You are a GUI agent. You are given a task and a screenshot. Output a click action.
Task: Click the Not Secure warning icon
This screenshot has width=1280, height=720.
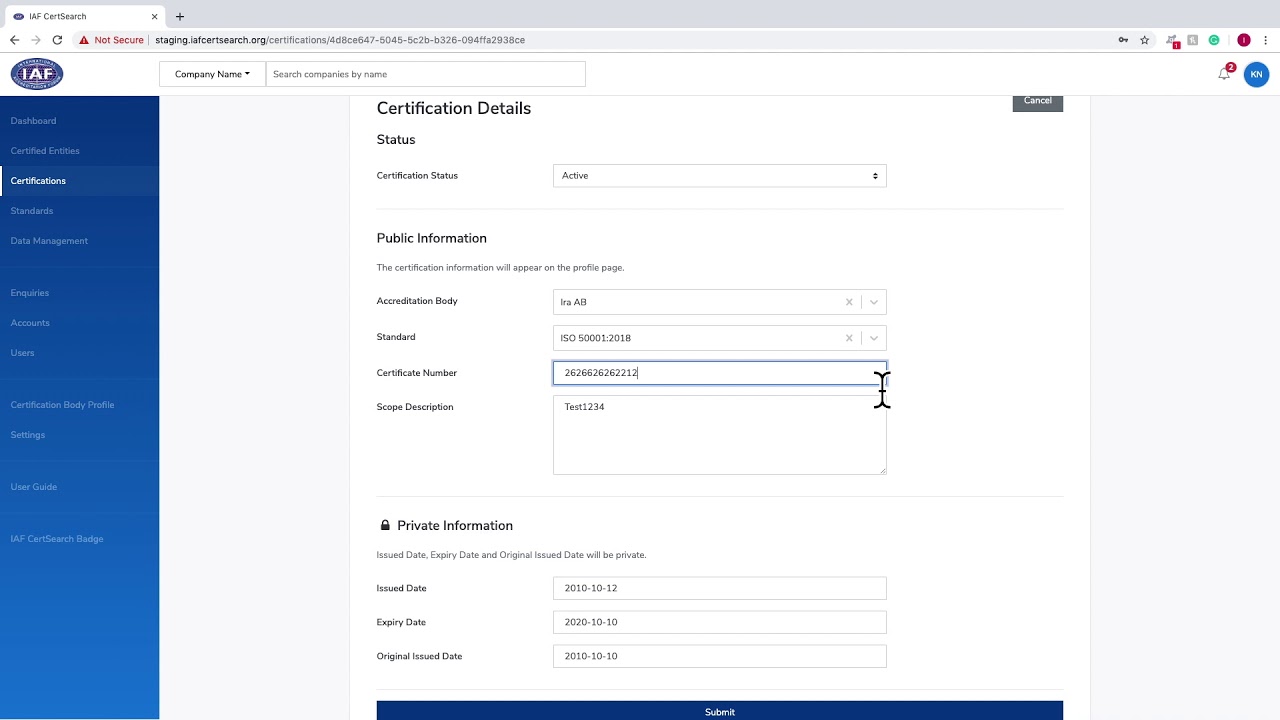coord(84,40)
